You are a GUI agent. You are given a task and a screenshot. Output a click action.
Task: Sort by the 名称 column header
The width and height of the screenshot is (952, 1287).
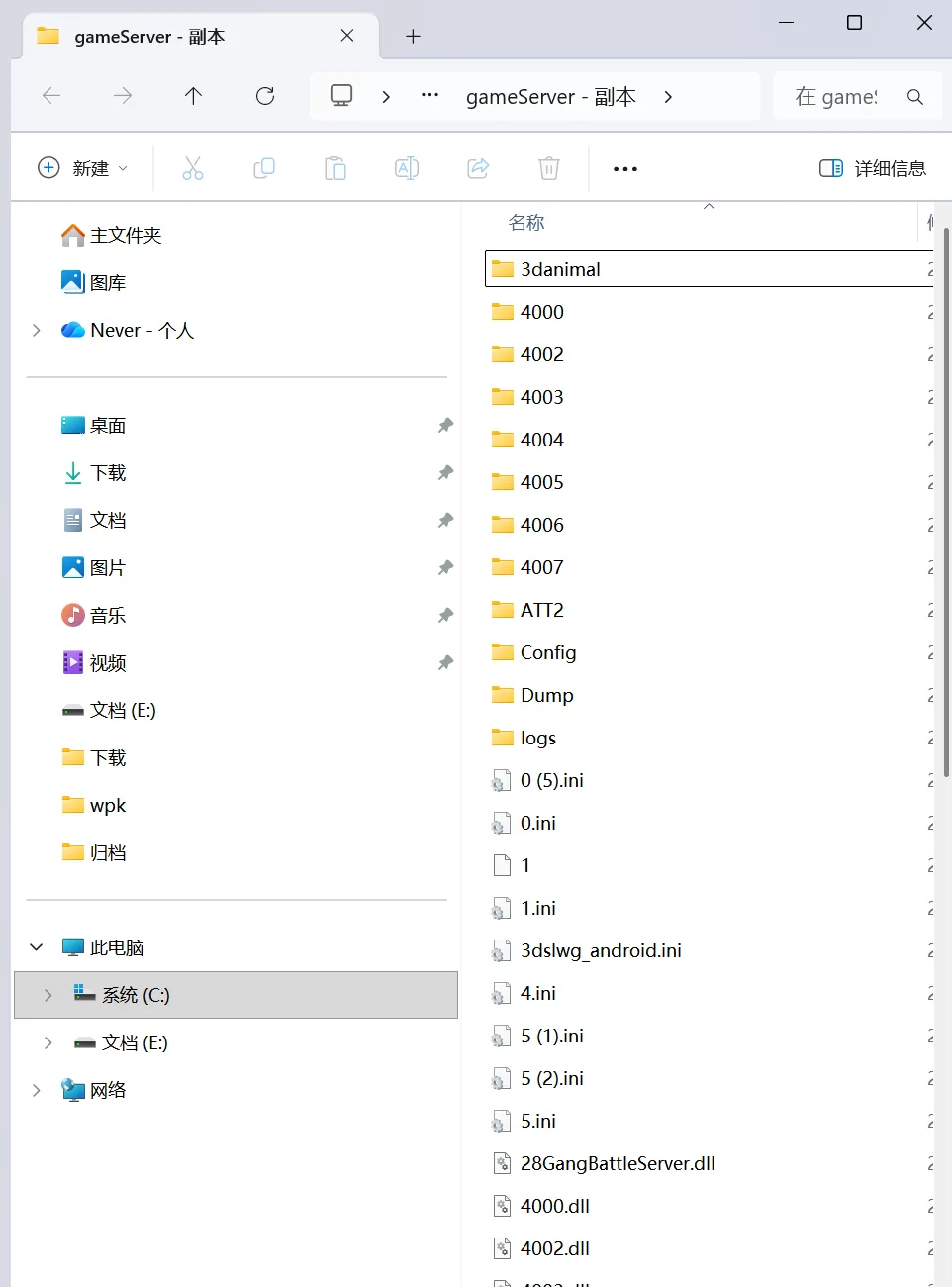pyautogui.click(x=526, y=223)
